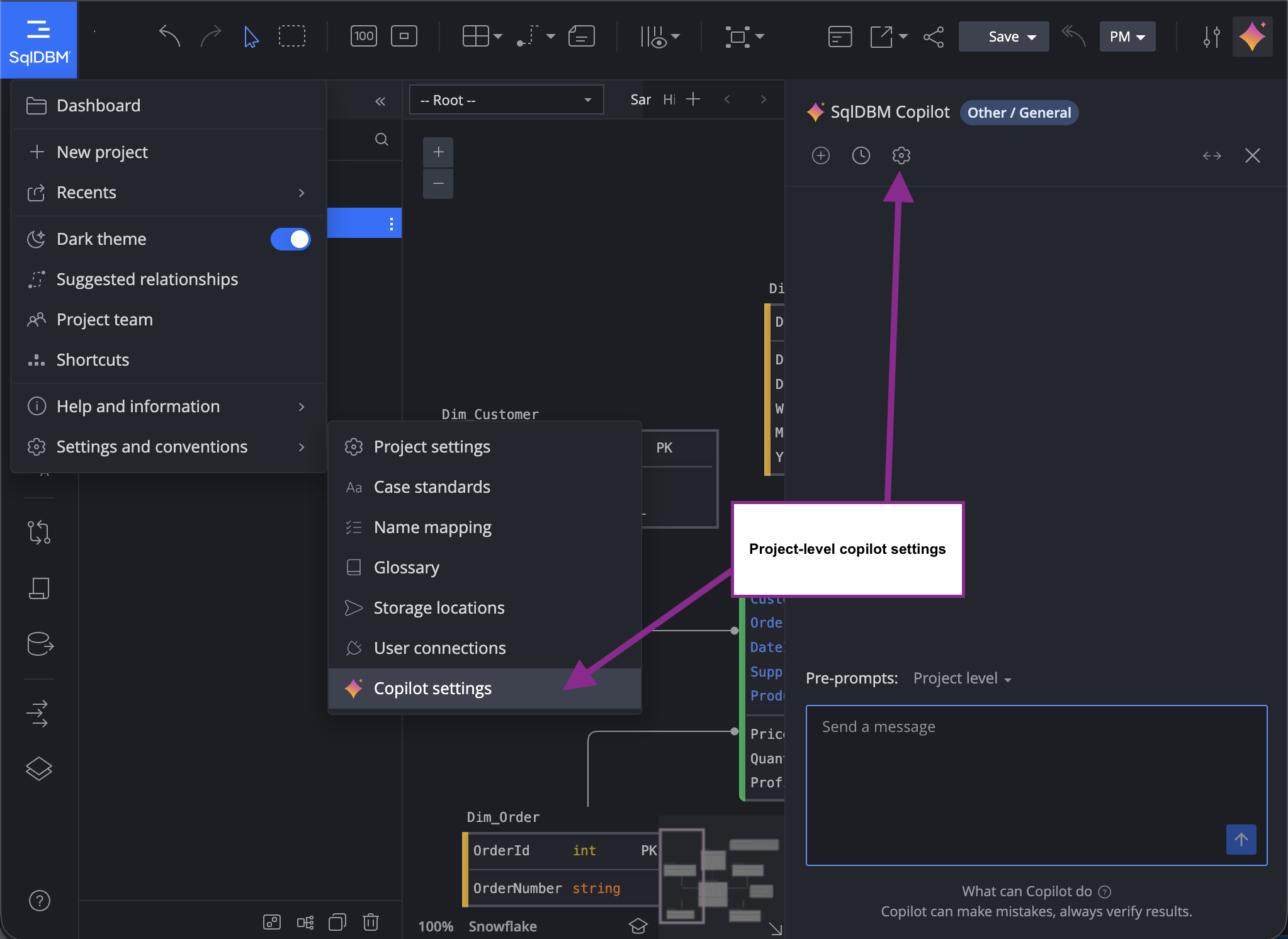
Task: Start a new Copilot chat
Action: (820, 155)
